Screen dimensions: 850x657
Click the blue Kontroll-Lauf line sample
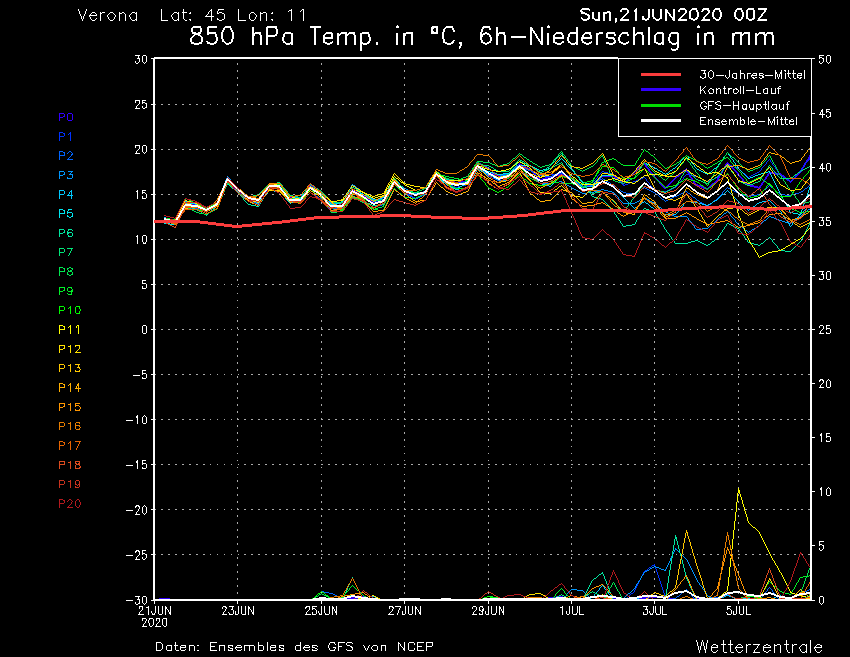661,90
